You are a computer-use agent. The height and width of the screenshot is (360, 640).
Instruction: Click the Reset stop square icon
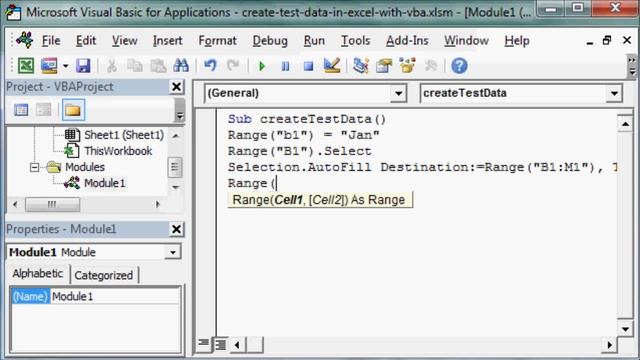coord(309,66)
